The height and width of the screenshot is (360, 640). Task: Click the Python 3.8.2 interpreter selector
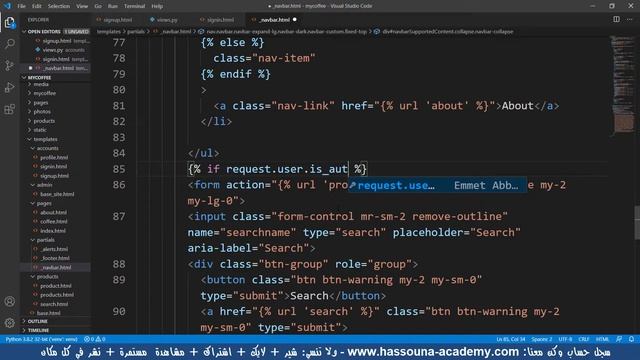coord(41,339)
